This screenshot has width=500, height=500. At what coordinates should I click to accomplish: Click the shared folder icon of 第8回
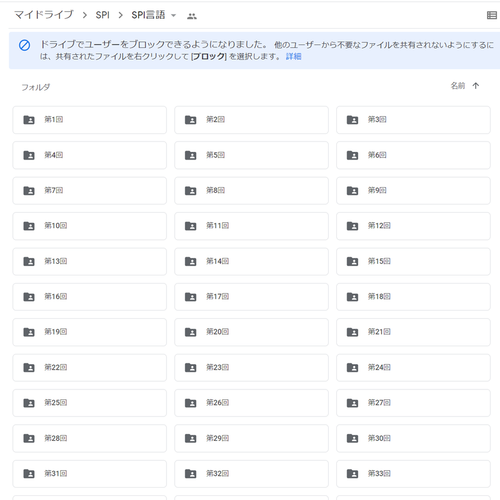[191, 191]
